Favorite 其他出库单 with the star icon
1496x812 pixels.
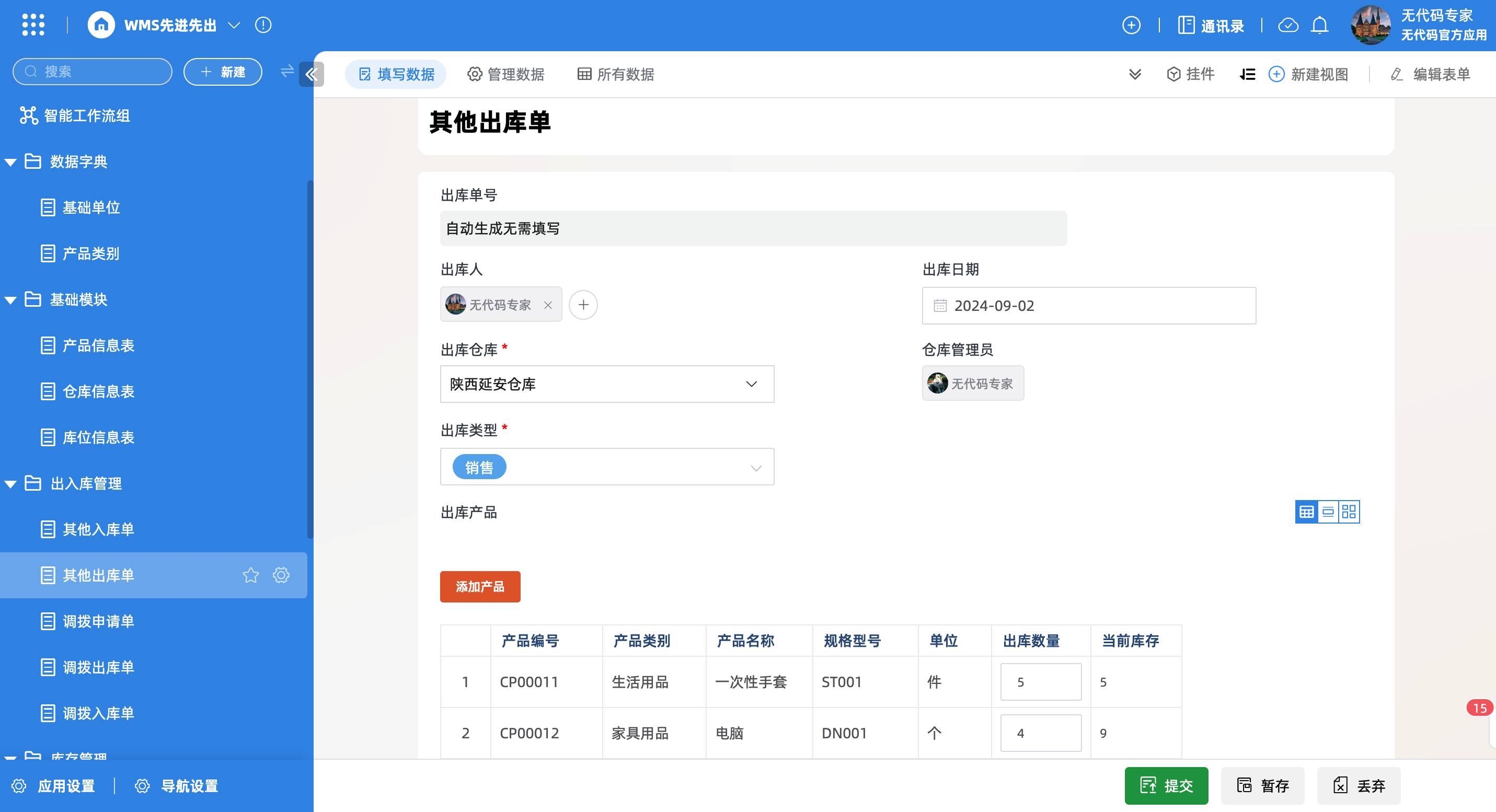[x=251, y=575]
